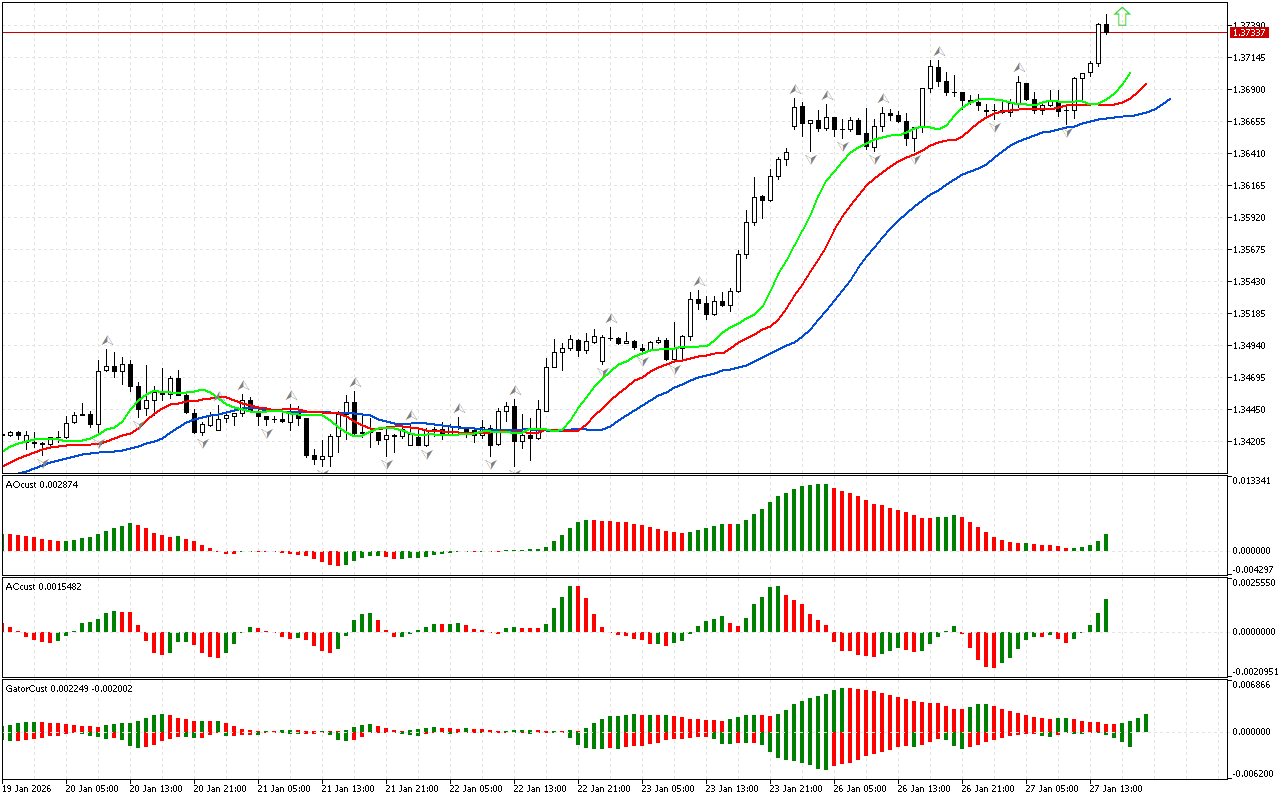Click the 23 Jan 21:00 time label

click(796, 788)
